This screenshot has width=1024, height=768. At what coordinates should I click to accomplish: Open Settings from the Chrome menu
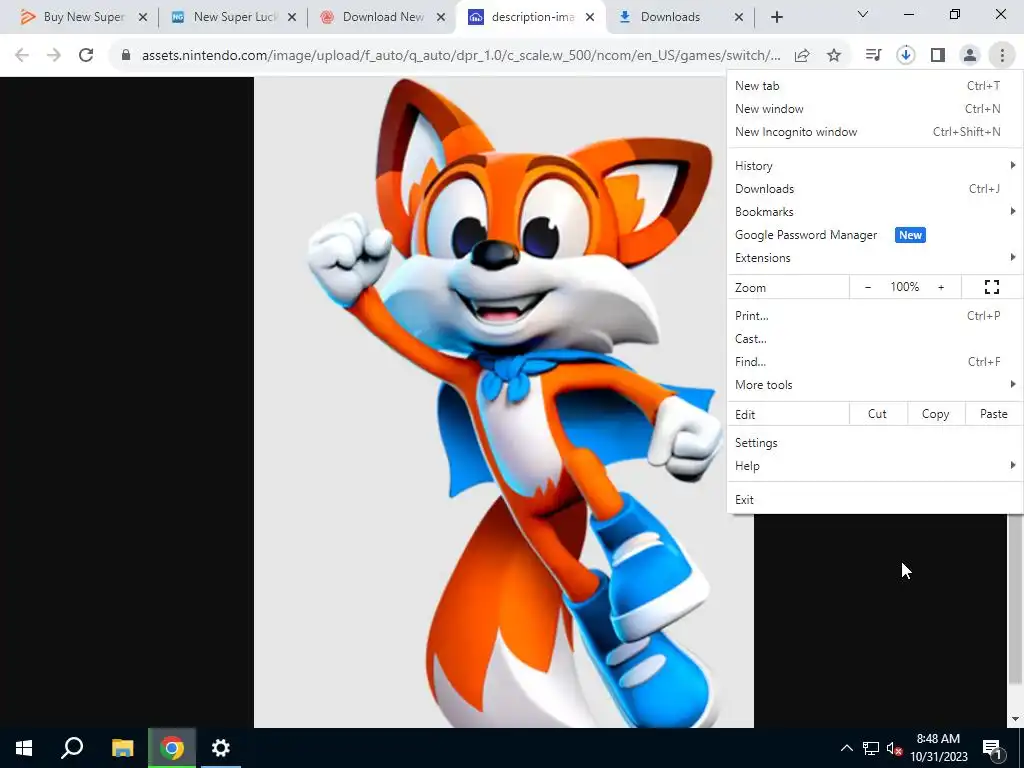tap(874, 443)
